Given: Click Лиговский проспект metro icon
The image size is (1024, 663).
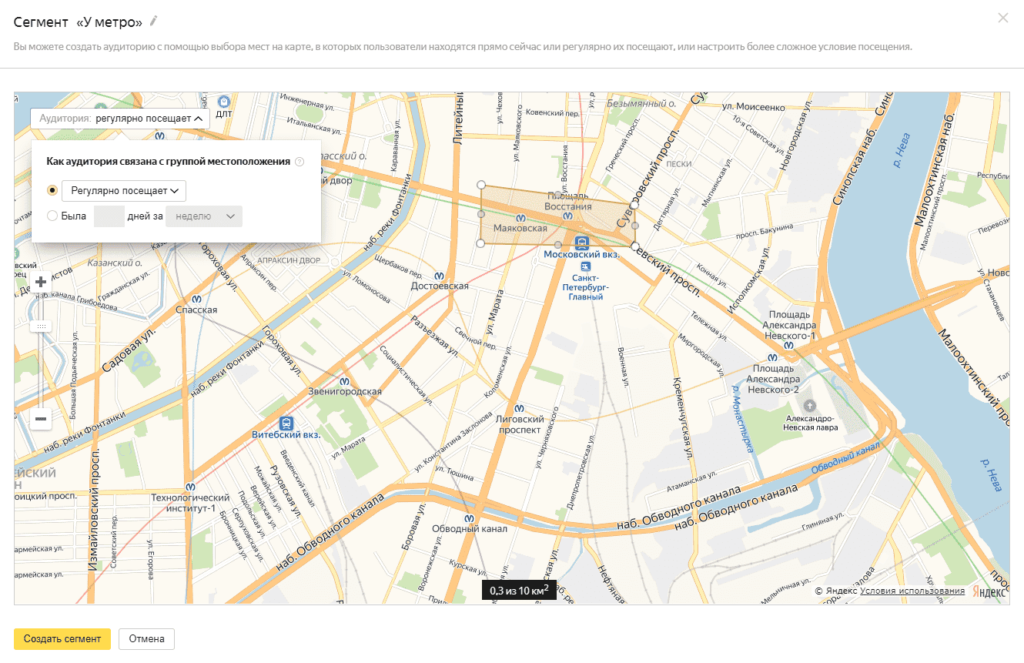Looking at the screenshot, I should point(519,408).
